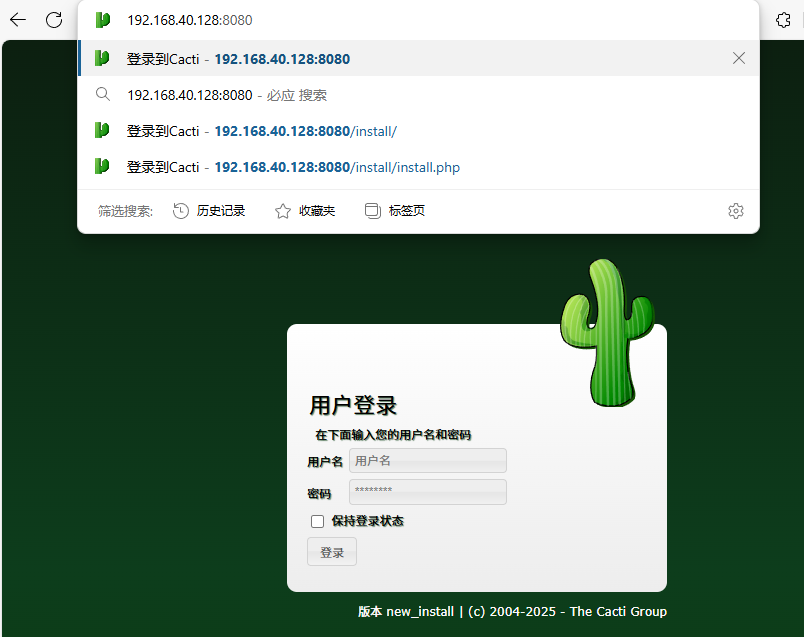The width and height of the screenshot is (804, 637).
Task: Click the 筛选搜索: label
Action: point(126,211)
